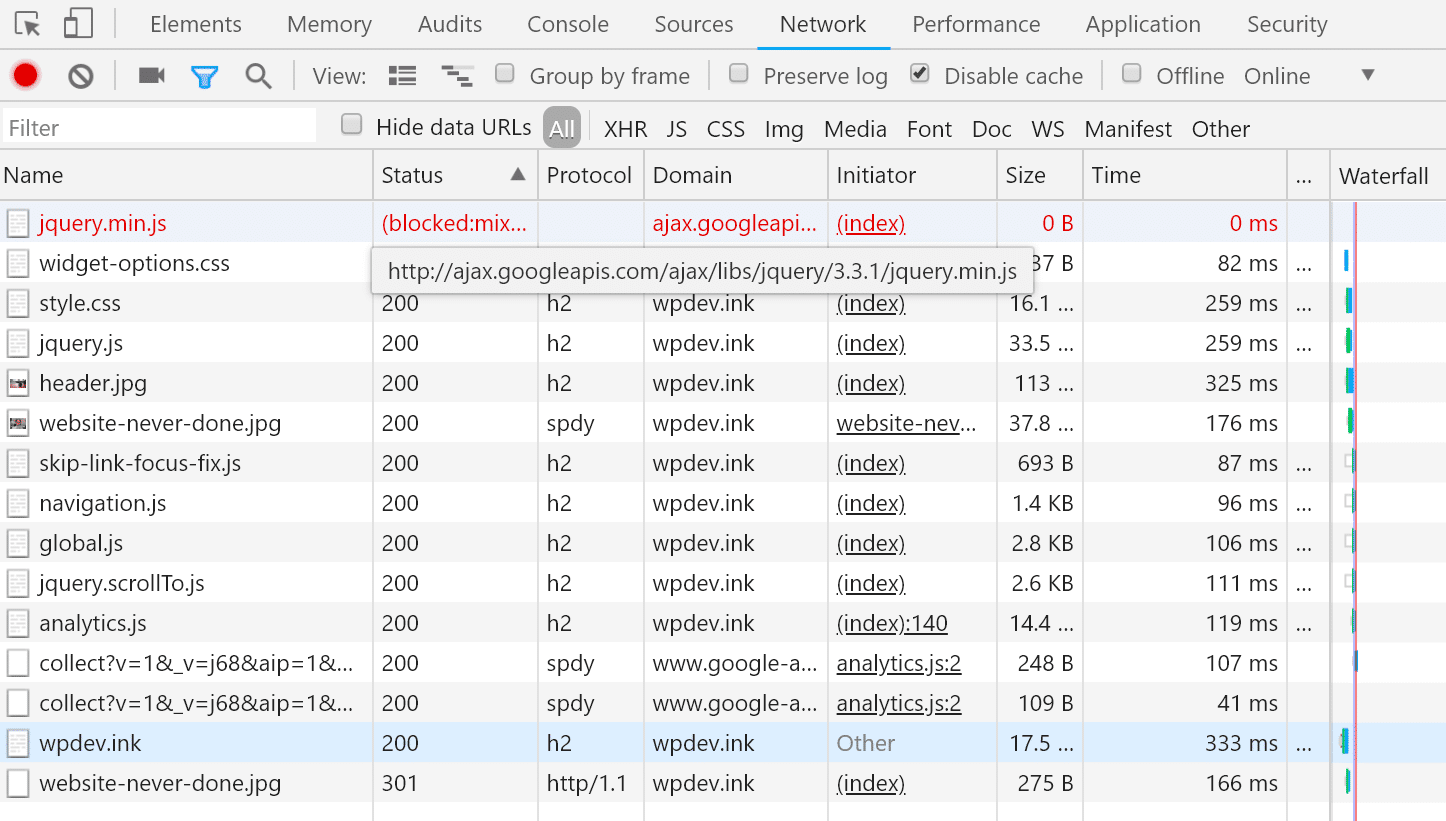
Task: Open the network filter options
Action: click(x=205, y=75)
